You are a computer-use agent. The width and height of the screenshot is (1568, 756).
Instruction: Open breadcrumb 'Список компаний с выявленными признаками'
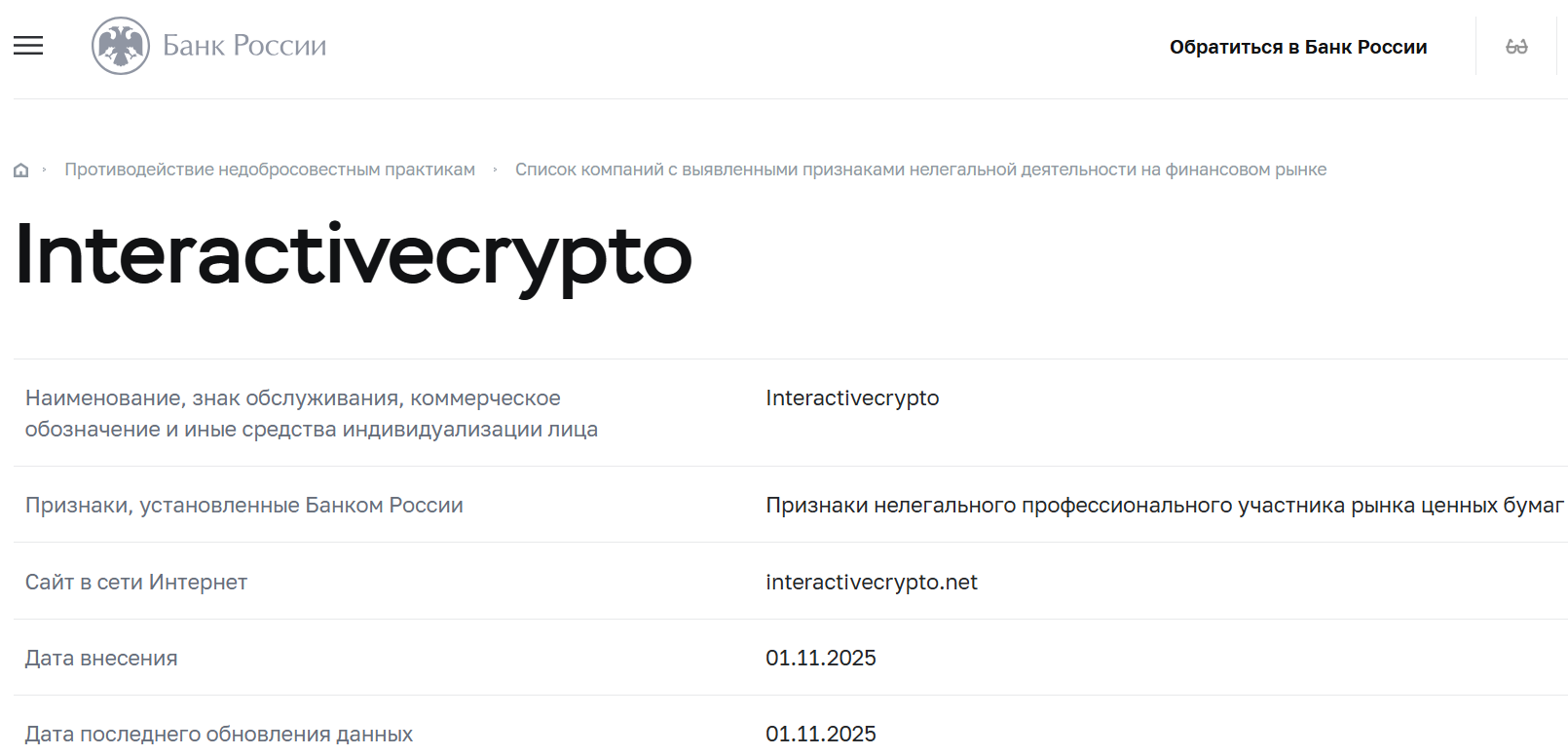tap(920, 169)
